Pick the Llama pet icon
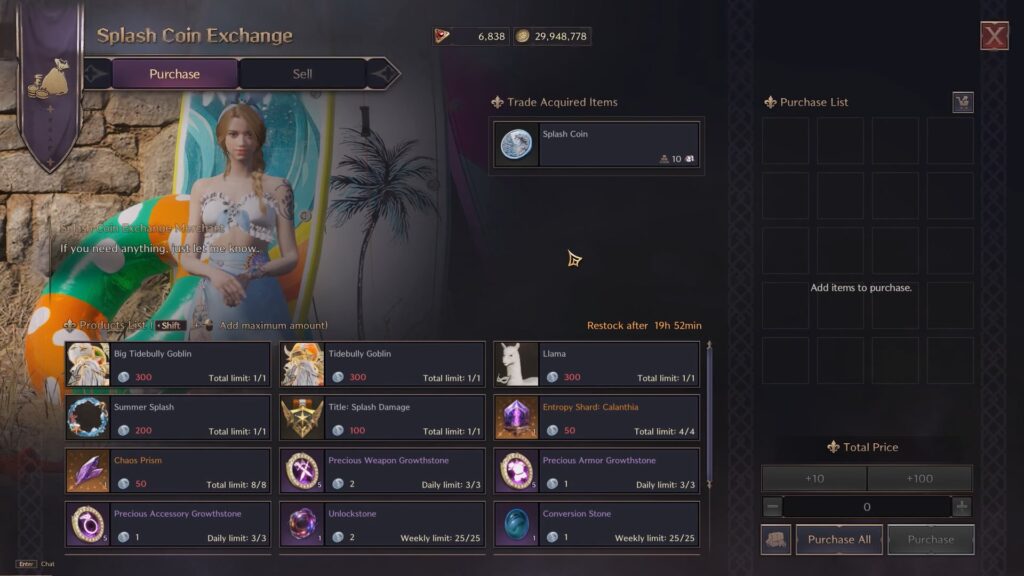Screen dimensions: 1024x576 tap(516, 364)
